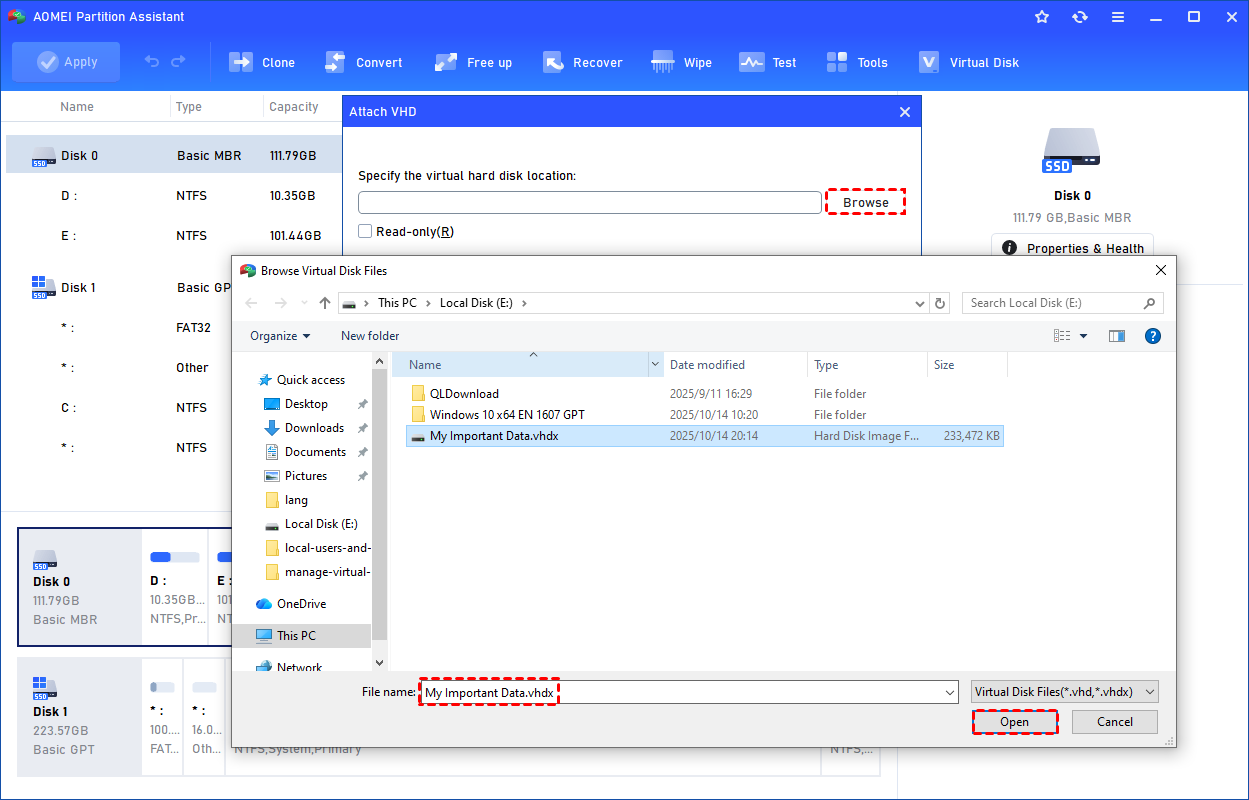The image size is (1249, 800).
Task: Click the Cancel button in file dialog
Action: [x=1115, y=722]
